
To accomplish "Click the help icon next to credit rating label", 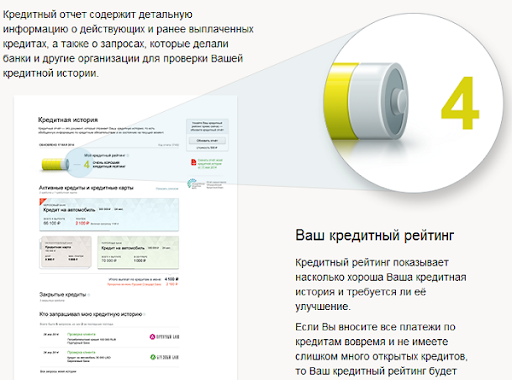I will tap(128, 156).
